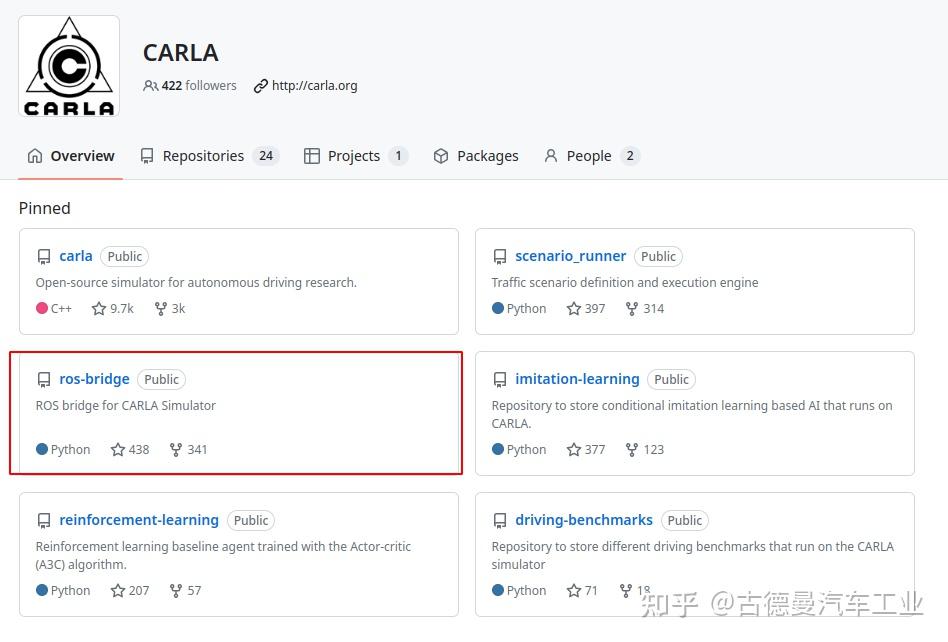The height and width of the screenshot is (642, 948).
Task: Open the ros-bridge repository link
Action: (x=94, y=379)
